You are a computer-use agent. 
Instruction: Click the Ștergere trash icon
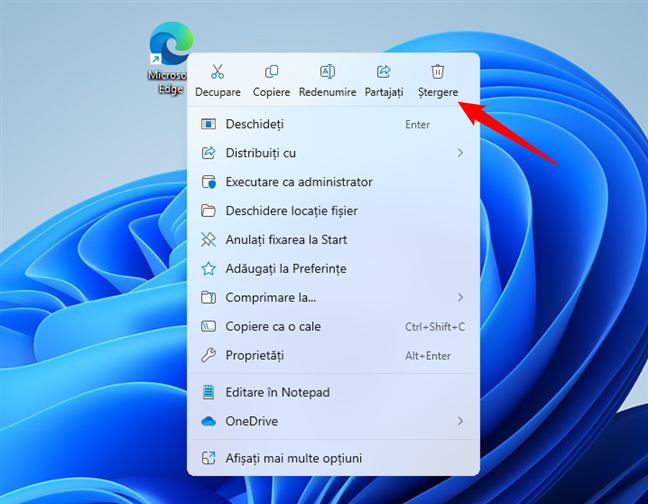[438, 71]
